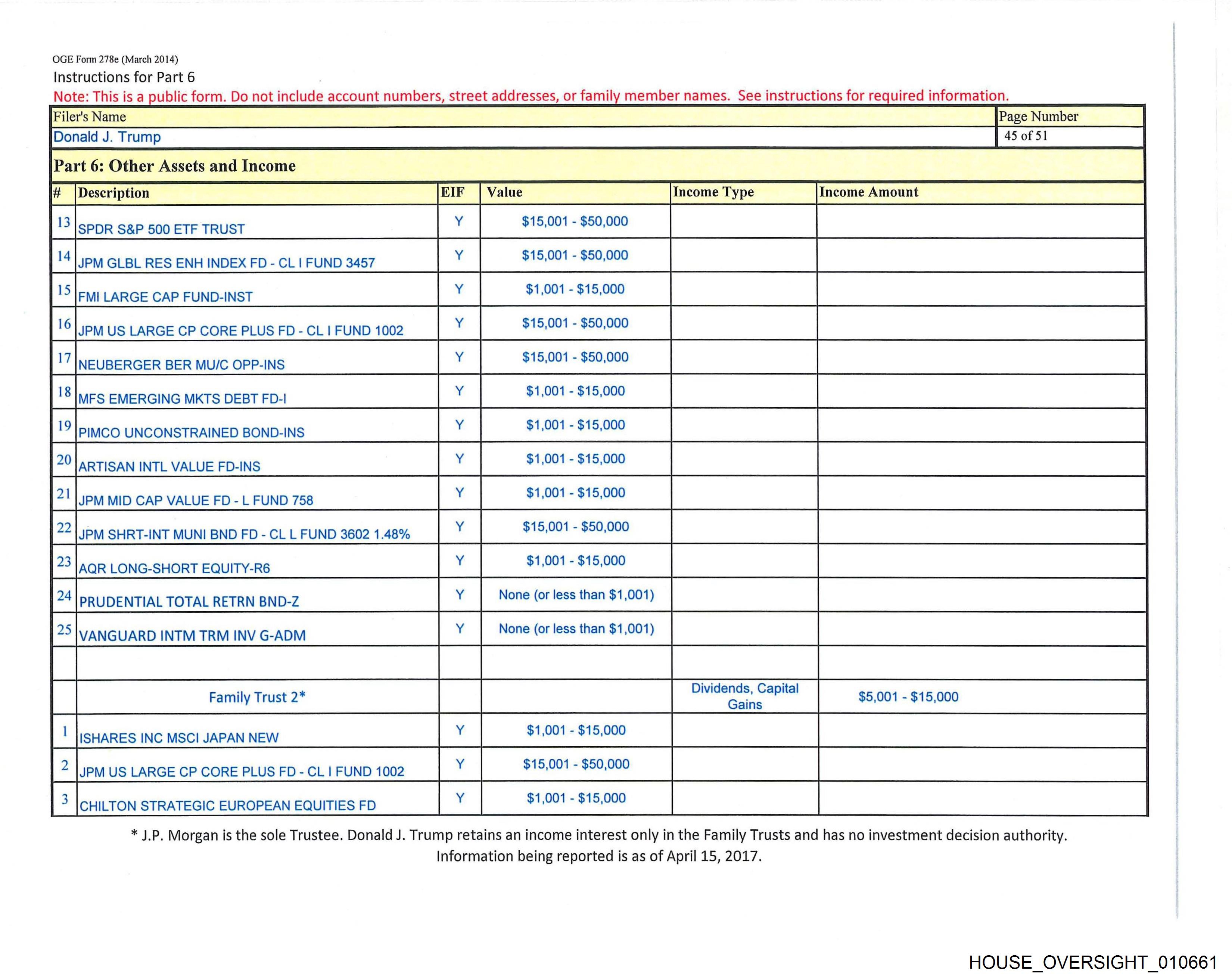Click the NEUBERGER BER MU/C OPP-INS description
This screenshot has width=1232, height=978.
[181, 365]
